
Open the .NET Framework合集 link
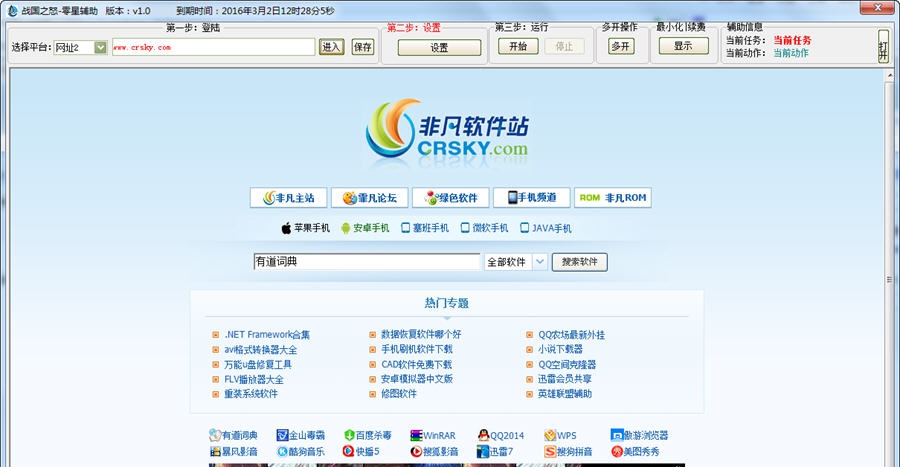coord(267,334)
